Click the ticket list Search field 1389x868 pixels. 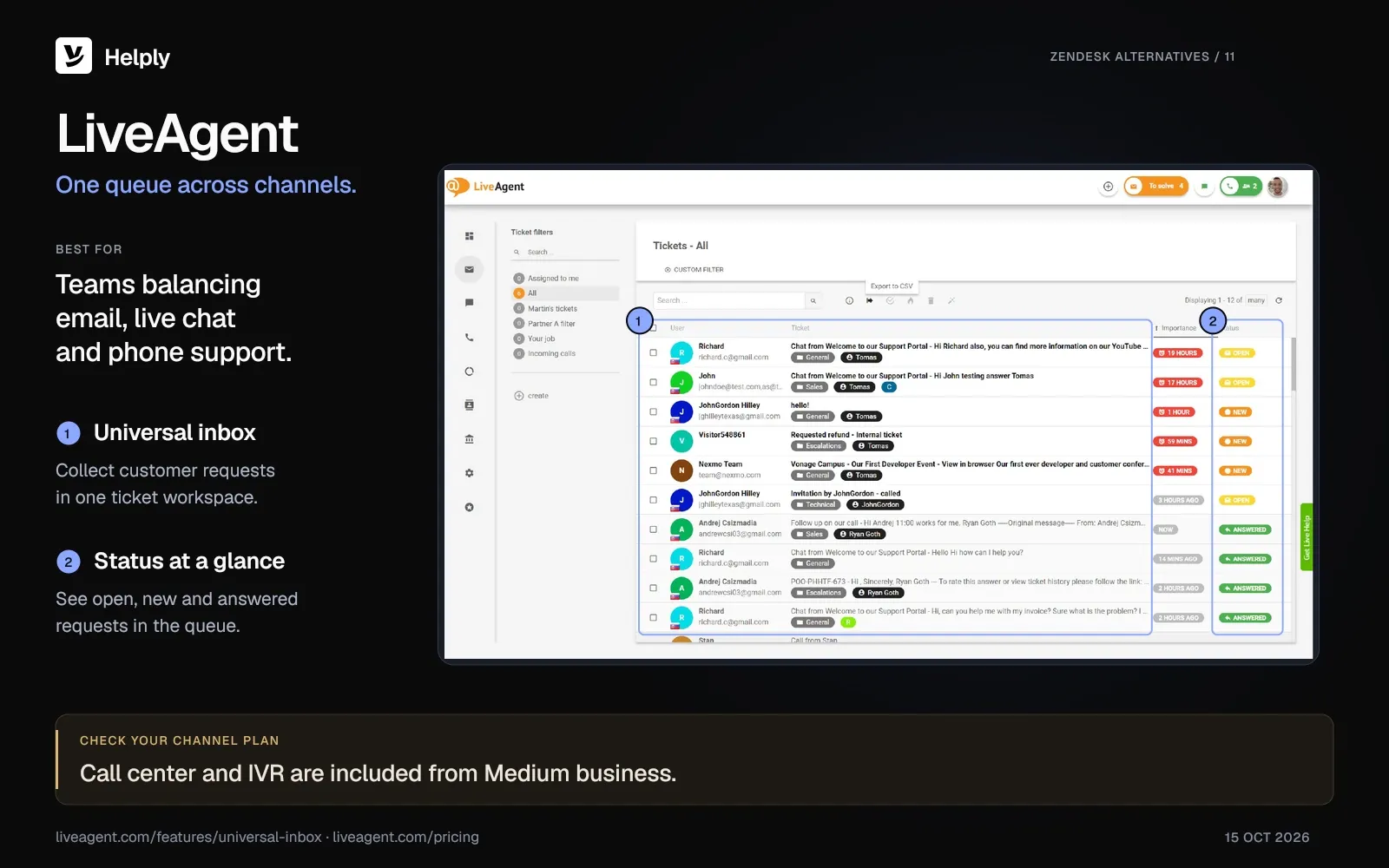[x=729, y=300]
